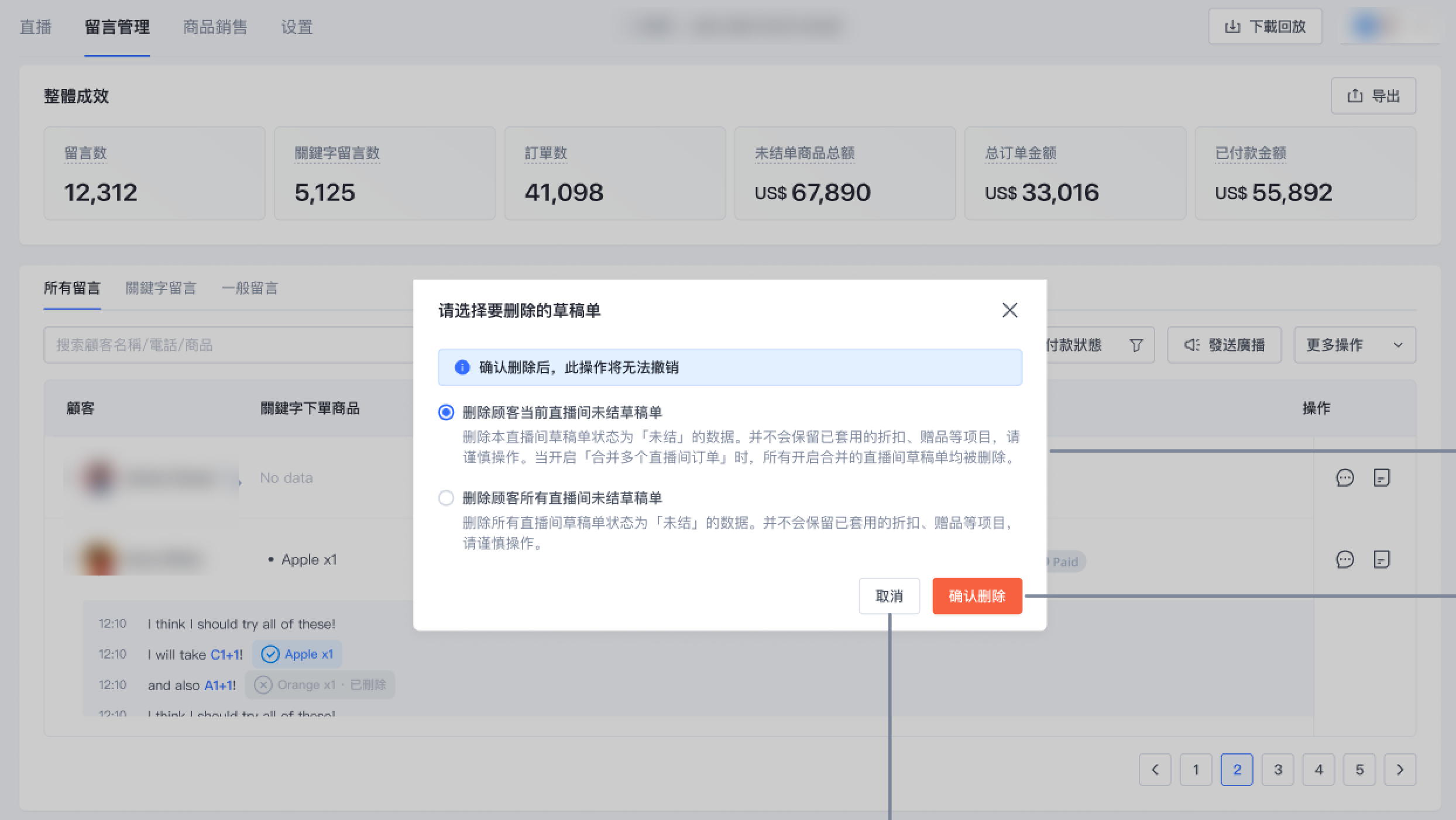Open the 留言管理 tab
The width and height of the screenshot is (1456, 820).
[117, 27]
